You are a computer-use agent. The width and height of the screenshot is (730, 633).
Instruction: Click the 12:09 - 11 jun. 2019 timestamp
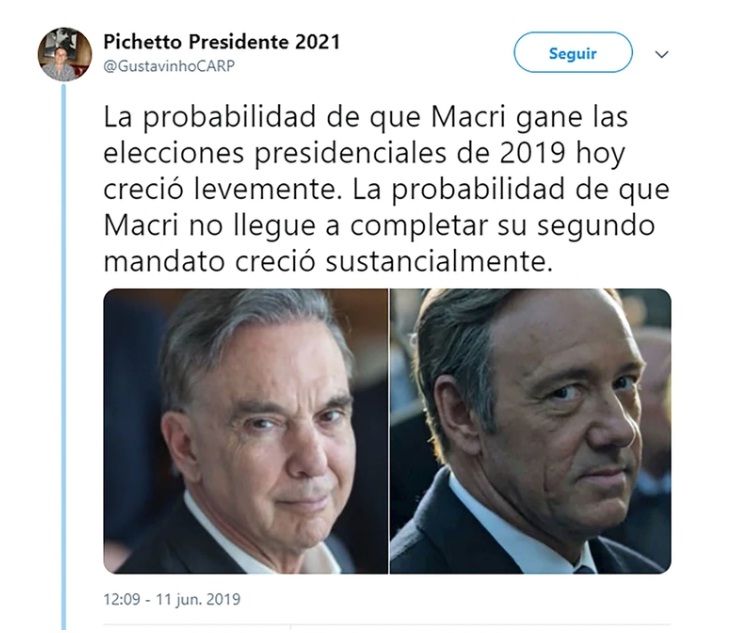172,599
